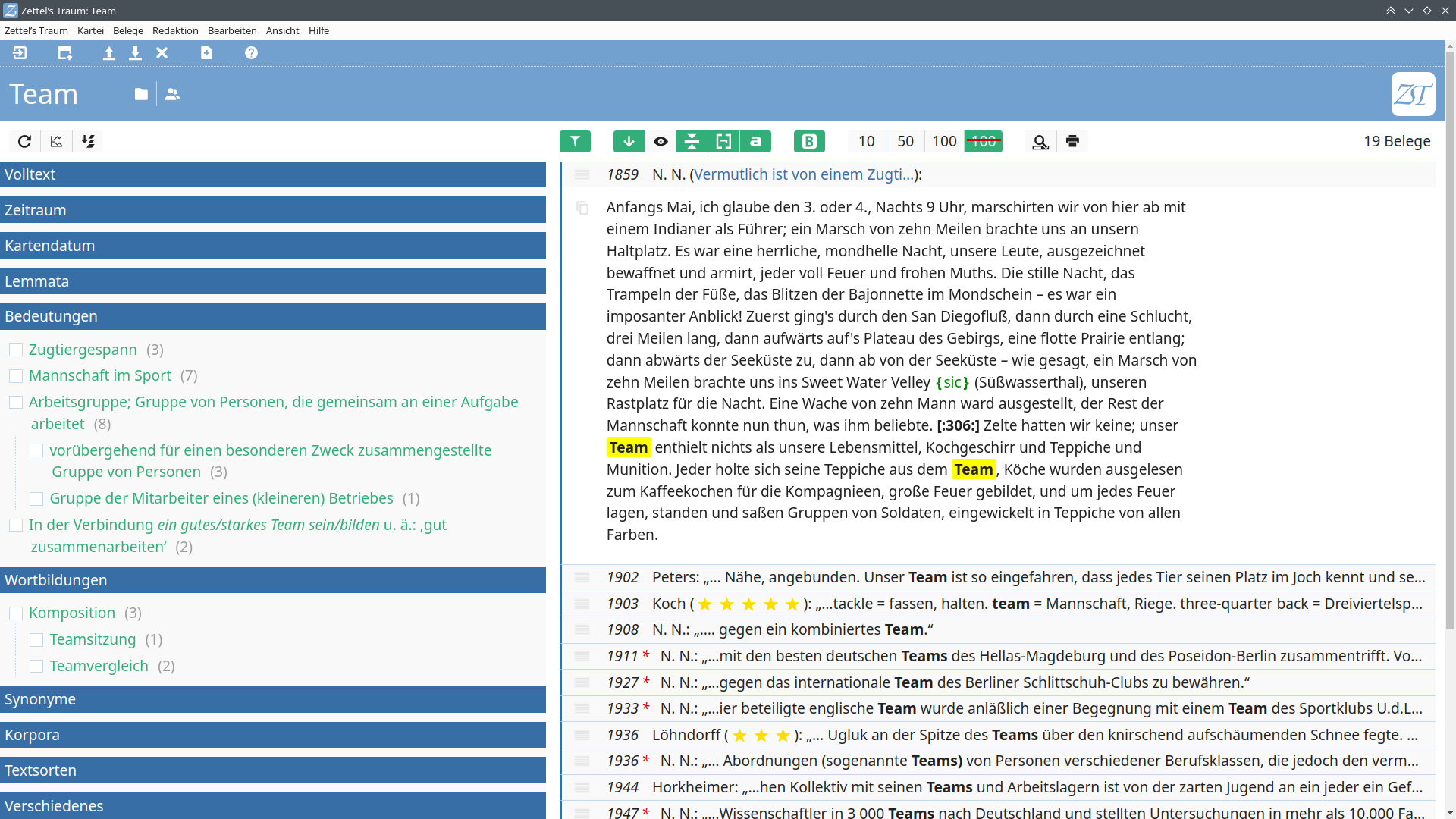1456x819 pixels.
Task: Toggle the green word highlighting icon
Action: click(755, 141)
